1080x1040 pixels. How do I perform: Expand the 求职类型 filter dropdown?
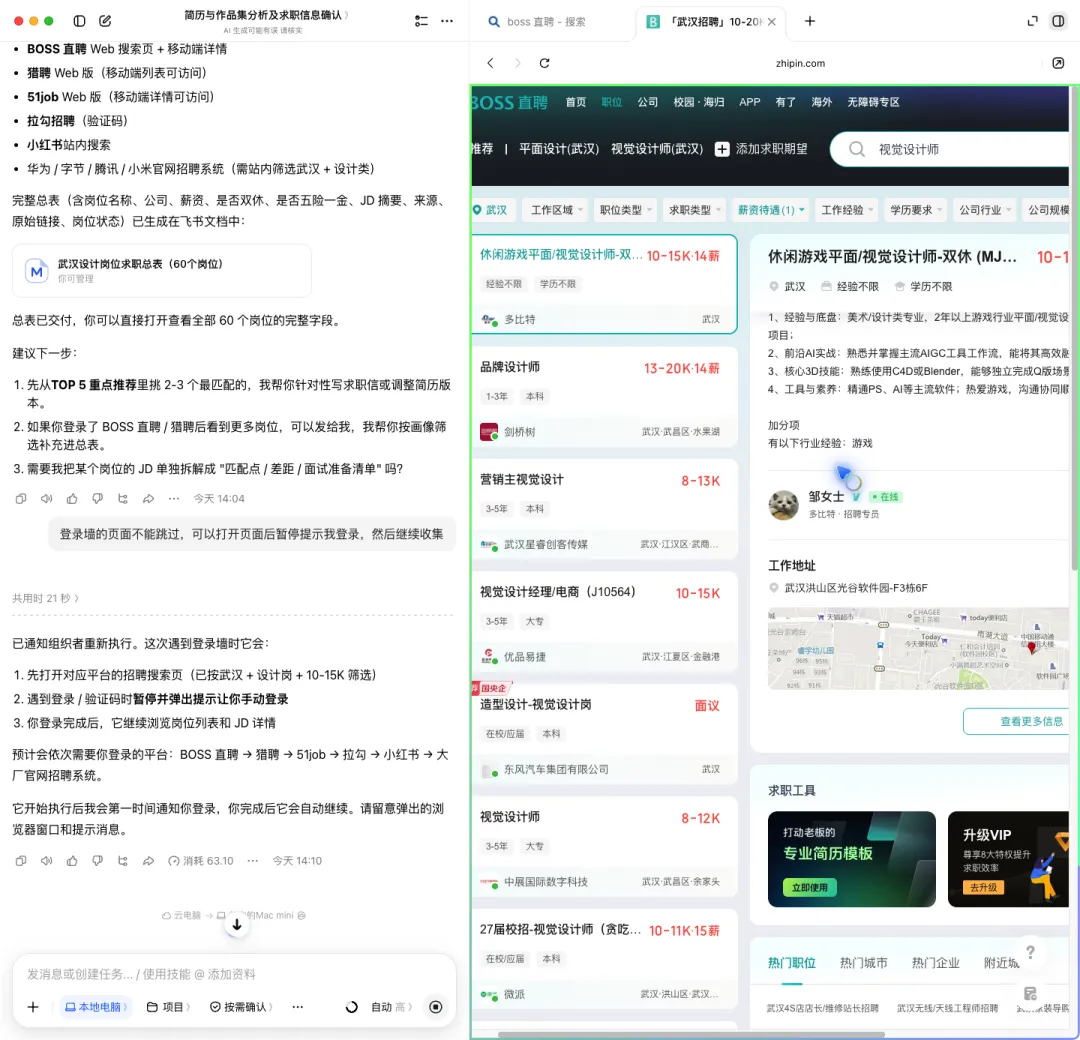694,210
